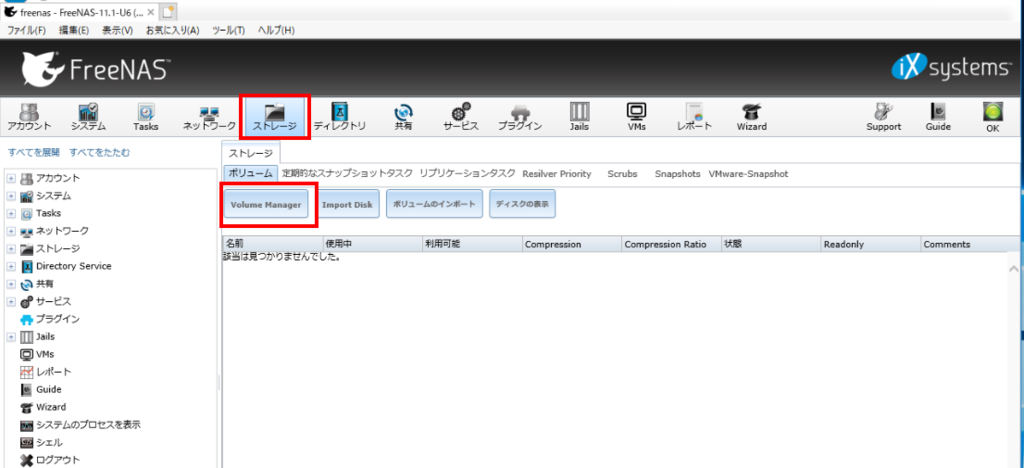Select プラグイン in the sidebar tree
The height and width of the screenshot is (468, 1024).
pos(50,319)
